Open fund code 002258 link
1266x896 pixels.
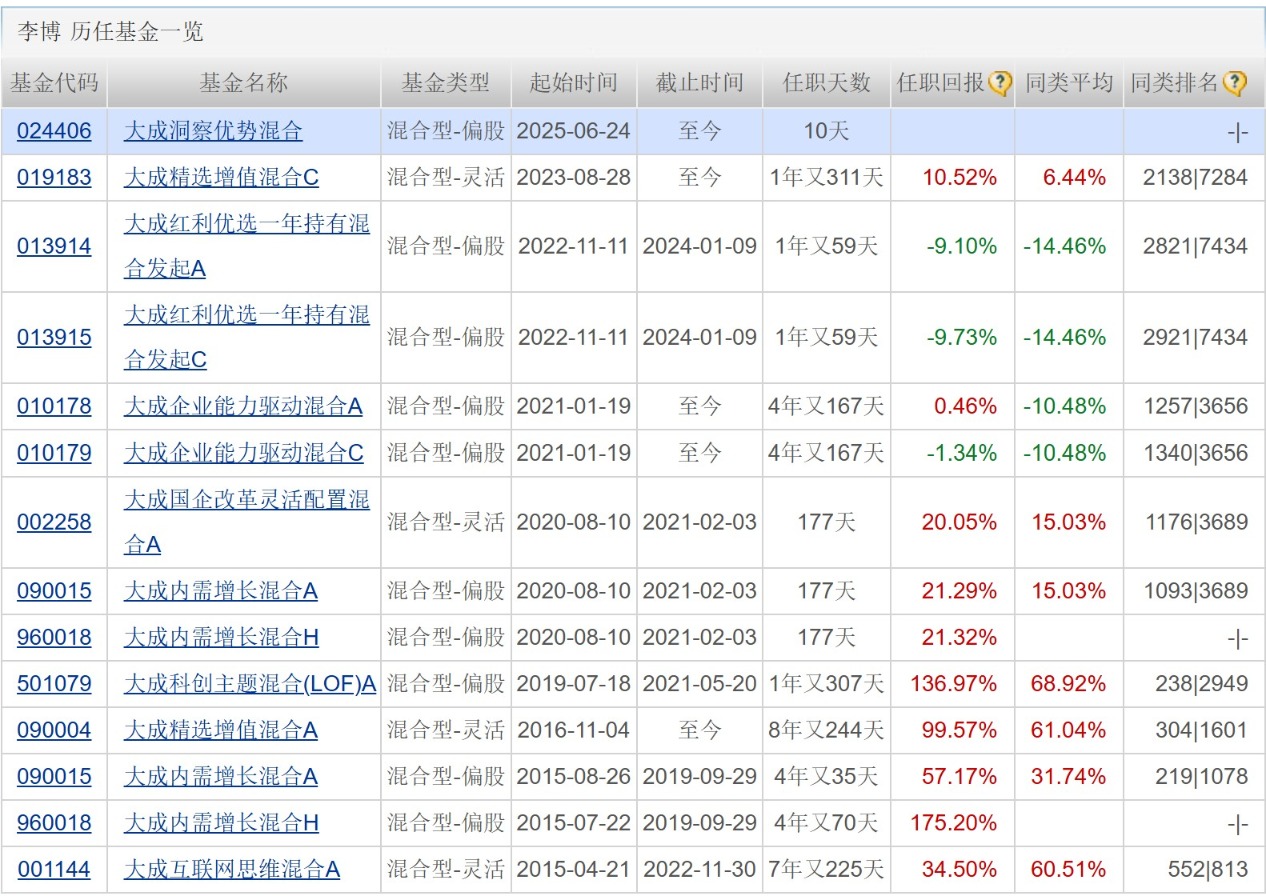[54, 522]
